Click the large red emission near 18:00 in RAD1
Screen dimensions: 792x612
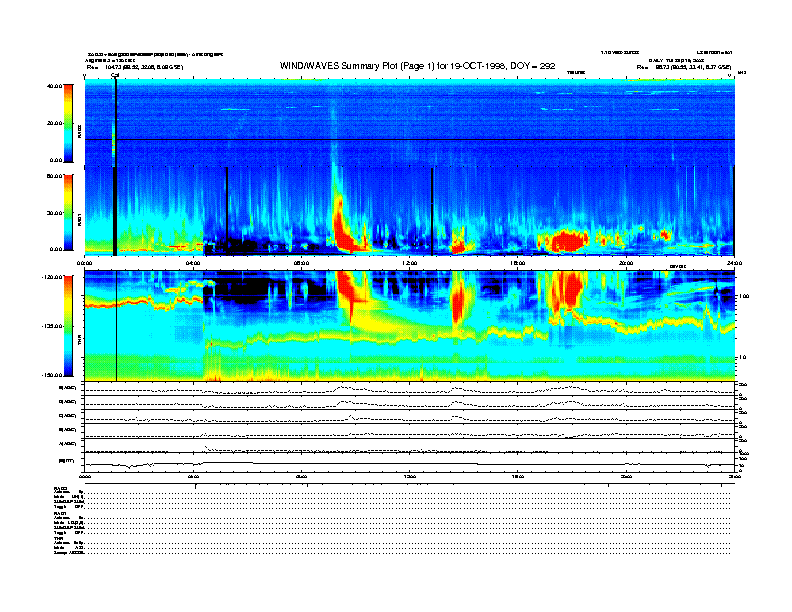pyautogui.click(x=568, y=240)
